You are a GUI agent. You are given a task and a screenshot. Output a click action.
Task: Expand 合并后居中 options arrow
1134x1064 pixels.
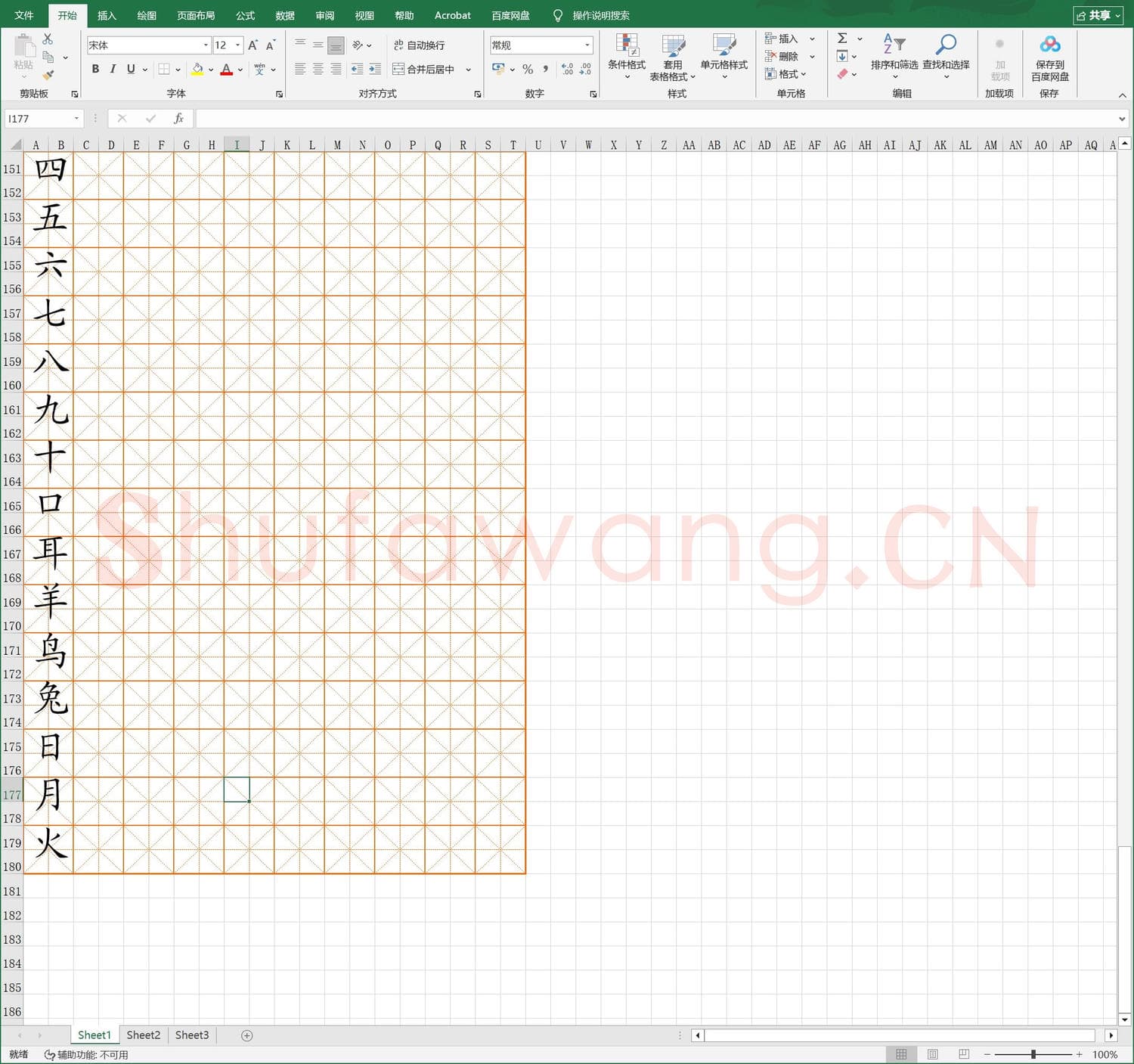pyautogui.click(x=469, y=70)
